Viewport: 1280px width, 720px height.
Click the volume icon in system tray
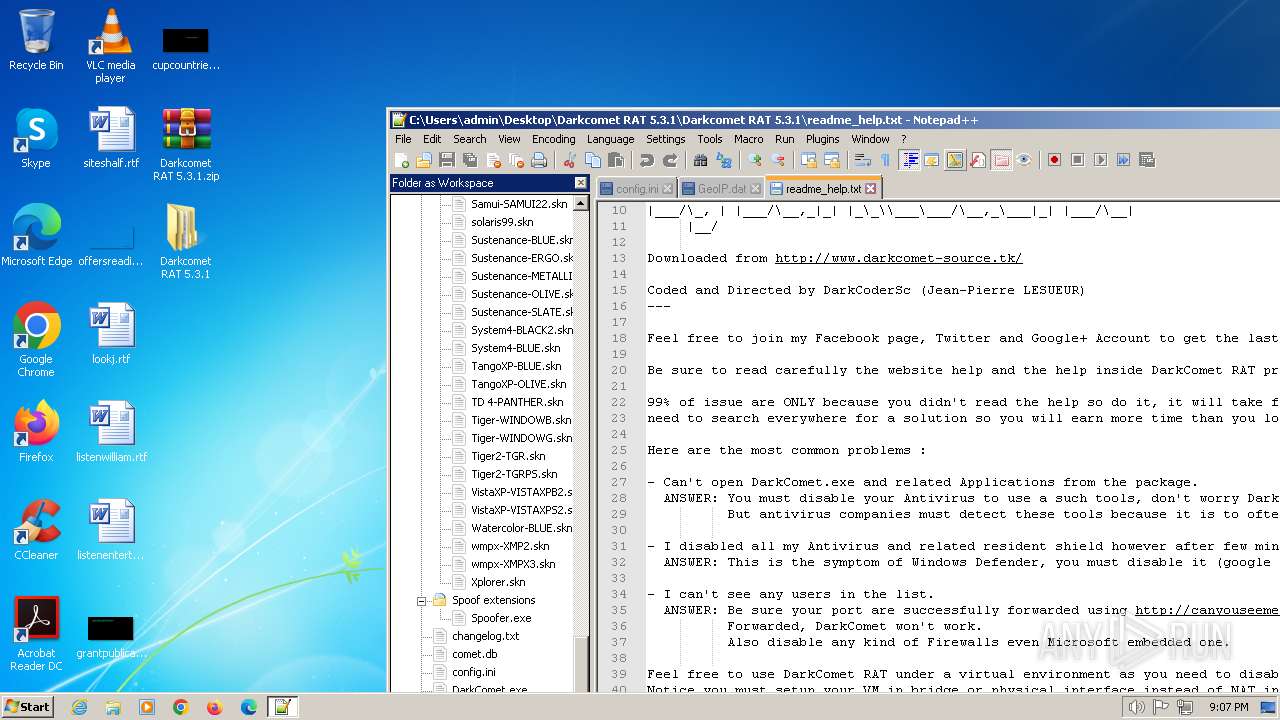click(x=1136, y=707)
